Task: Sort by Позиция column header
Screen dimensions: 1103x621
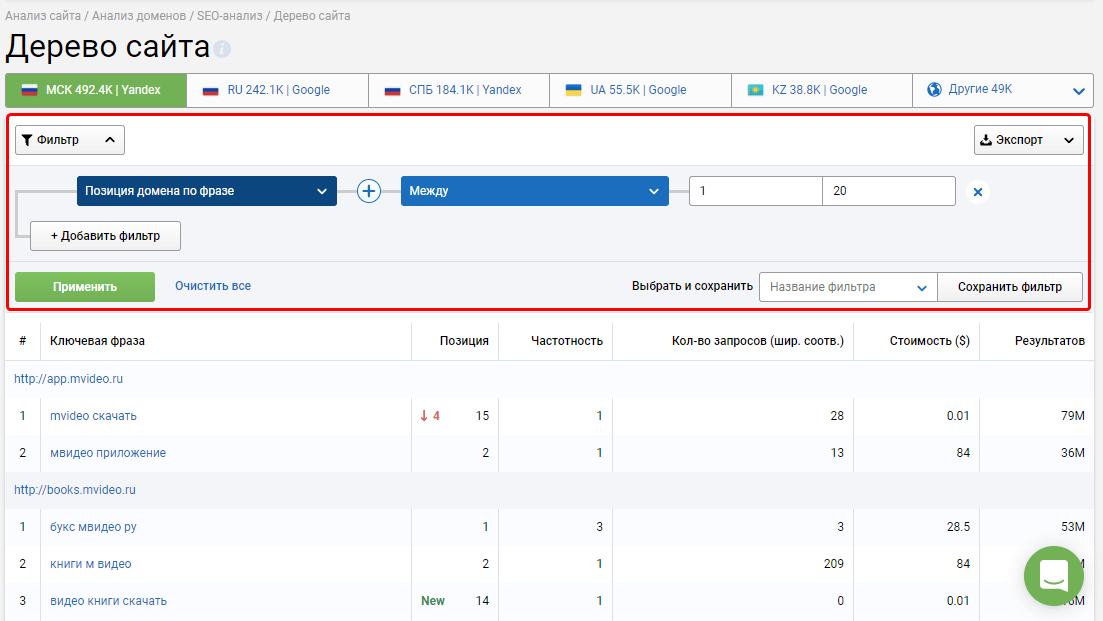Action: pos(464,341)
